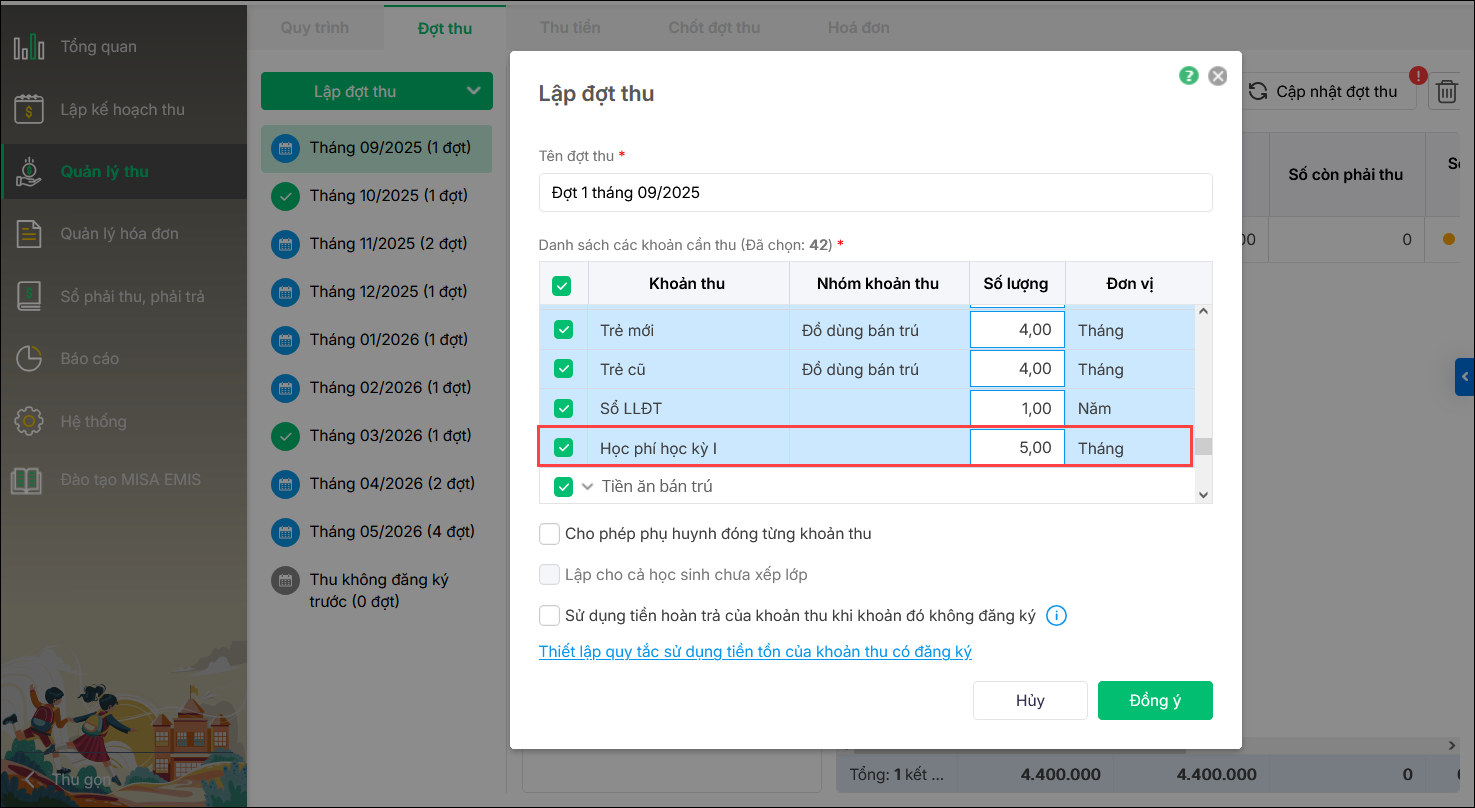Click the blue side panel arrow tab
Screen dimensions: 1475x808
tap(1465, 377)
